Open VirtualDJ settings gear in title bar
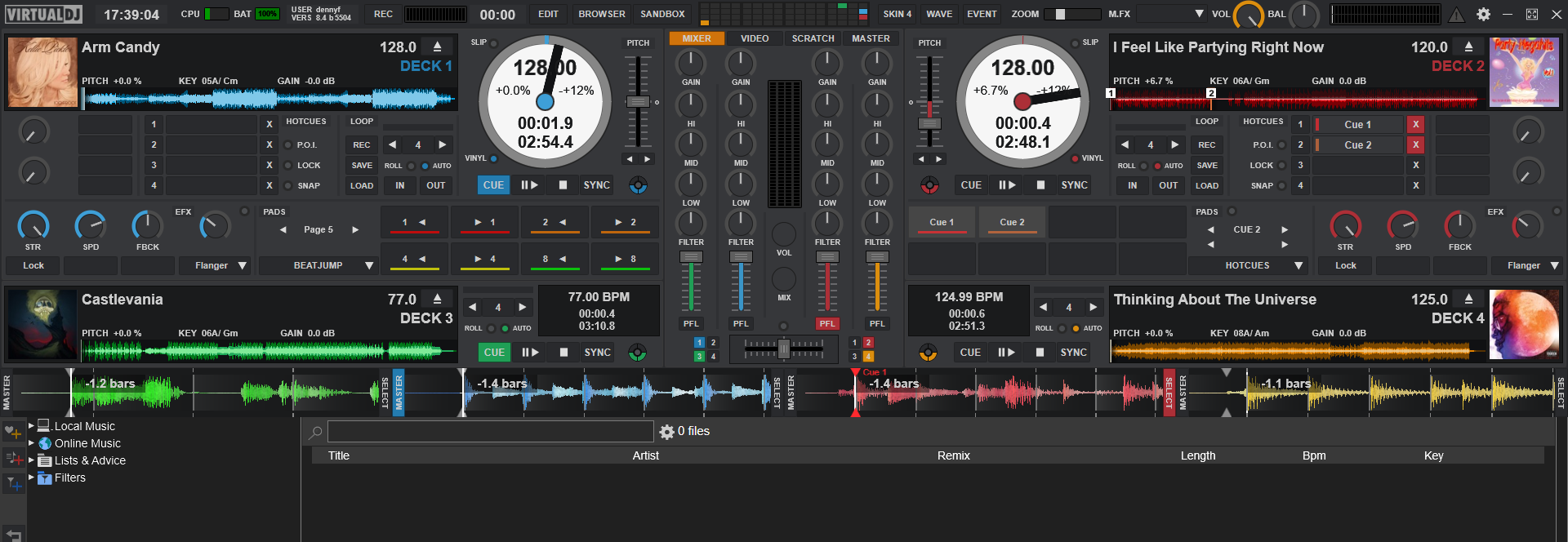 point(1484,14)
